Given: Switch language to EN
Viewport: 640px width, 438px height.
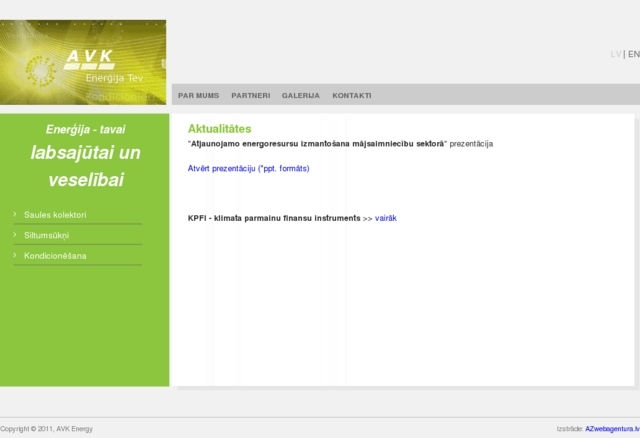Looking at the screenshot, I should click(x=634, y=54).
